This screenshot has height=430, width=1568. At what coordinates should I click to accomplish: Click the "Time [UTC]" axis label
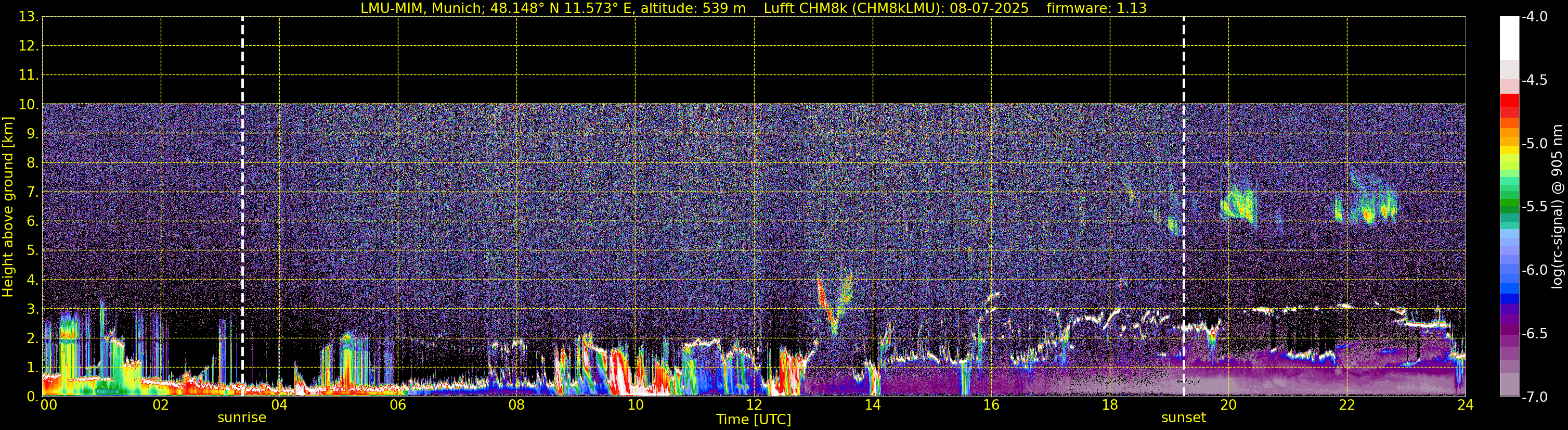click(x=754, y=420)
